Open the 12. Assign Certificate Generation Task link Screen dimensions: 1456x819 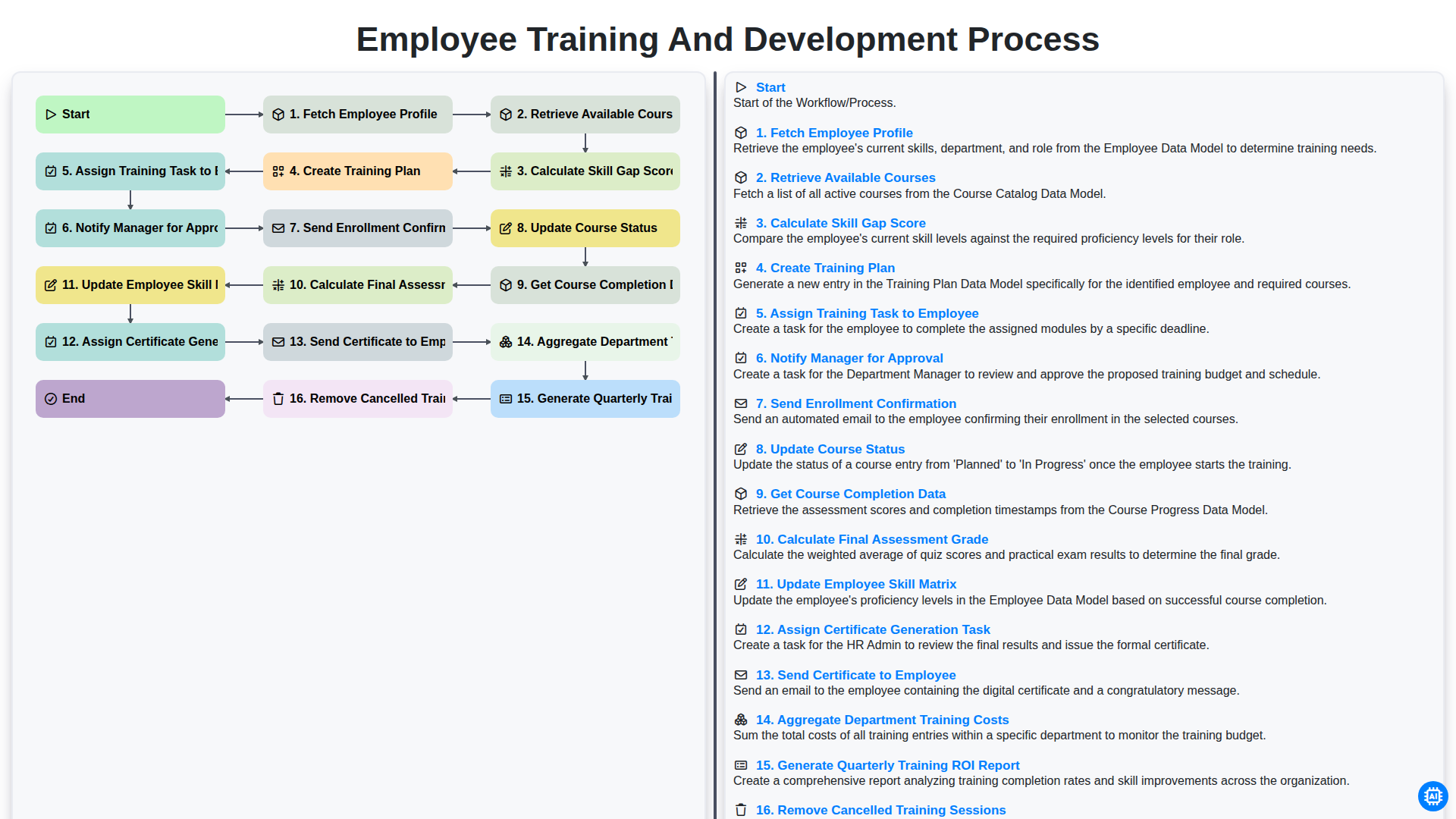click(x=873, y=629)
